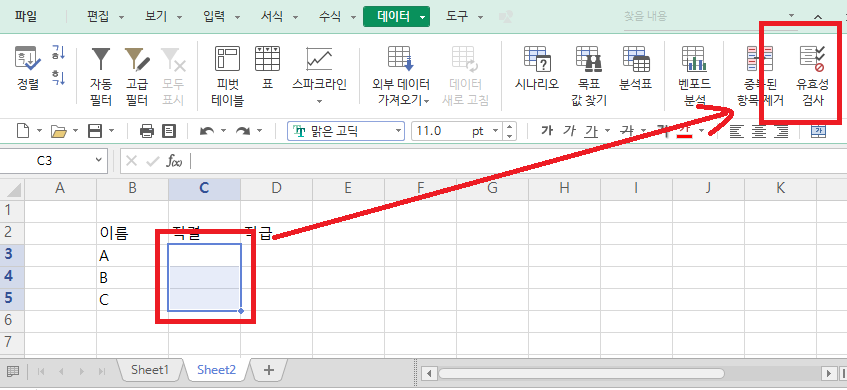Select cell containing 이름
The width and height of the screenshot is (847, 390).
pos(132,233)
